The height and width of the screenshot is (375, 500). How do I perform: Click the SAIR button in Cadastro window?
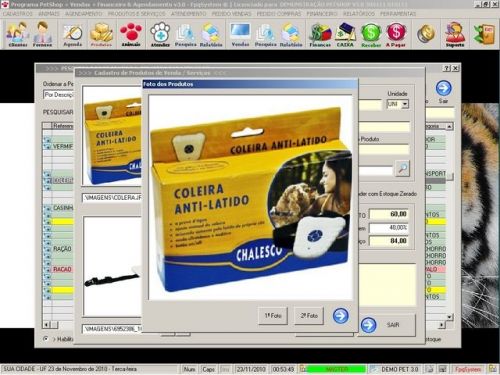(388, 325)
